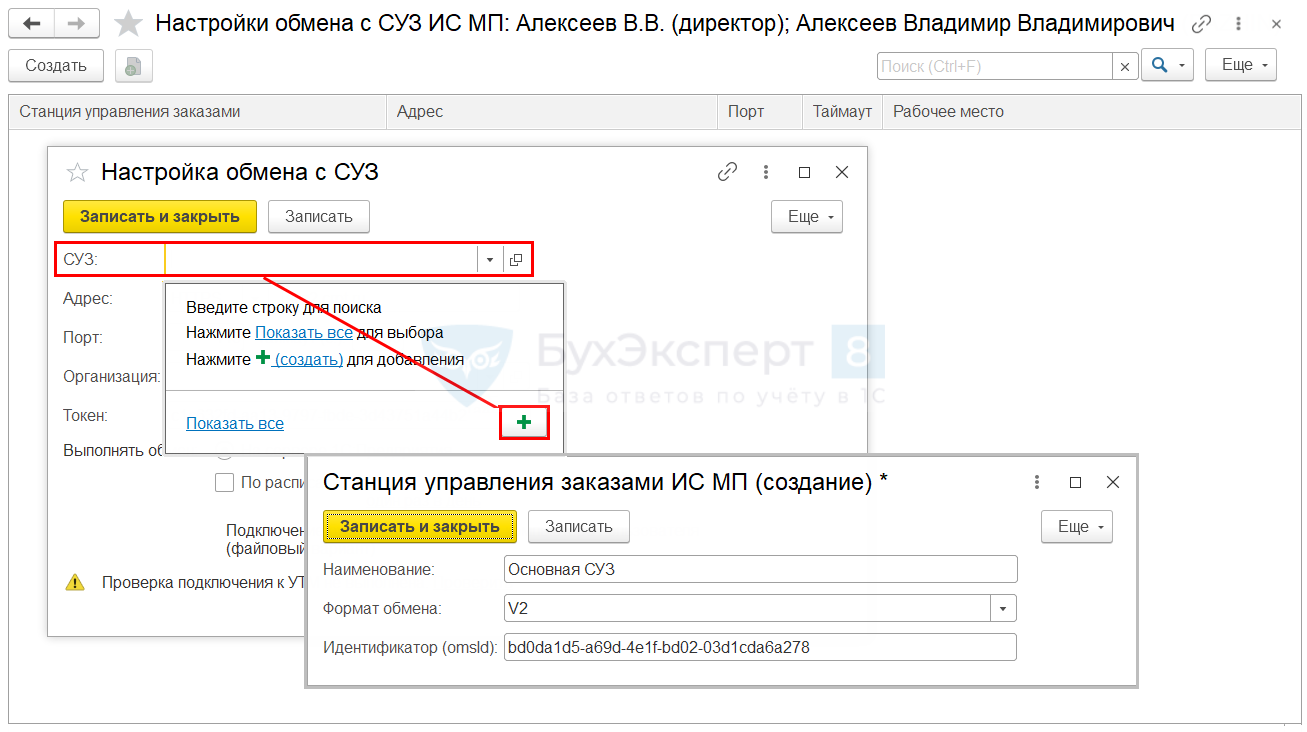The width and height of the screenshot is (1307, 732).
Task: Add main exchange settings list to favorites star
Action: (128, 23)
